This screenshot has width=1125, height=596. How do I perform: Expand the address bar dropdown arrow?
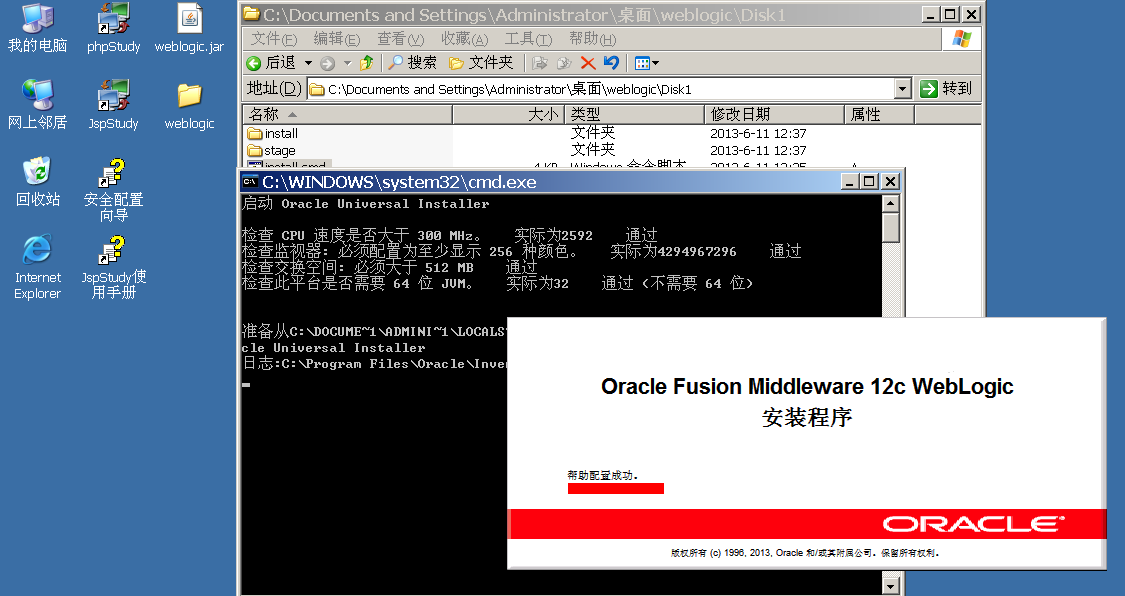(x=903, y=89)
